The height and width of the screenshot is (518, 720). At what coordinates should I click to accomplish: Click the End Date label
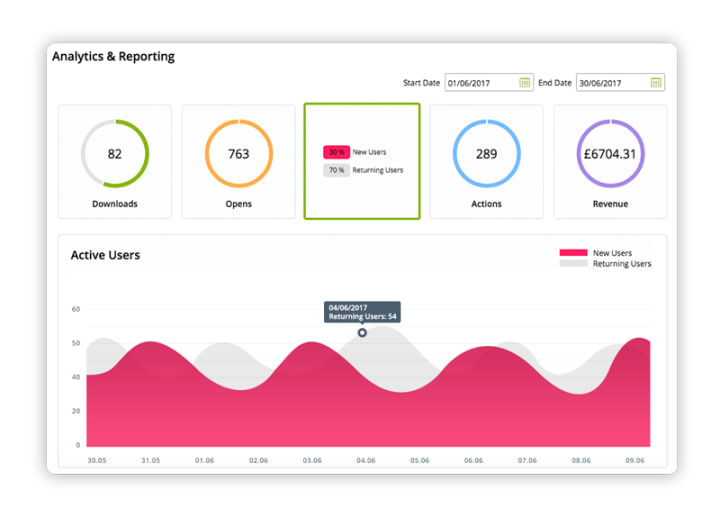pos(555,83)
